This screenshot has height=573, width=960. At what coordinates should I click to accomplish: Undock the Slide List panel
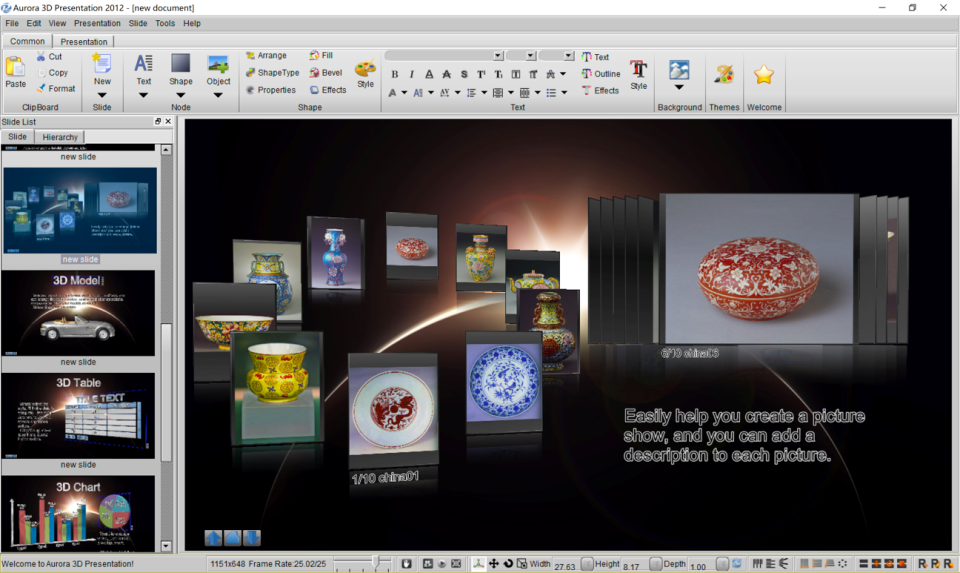[158, 121]
